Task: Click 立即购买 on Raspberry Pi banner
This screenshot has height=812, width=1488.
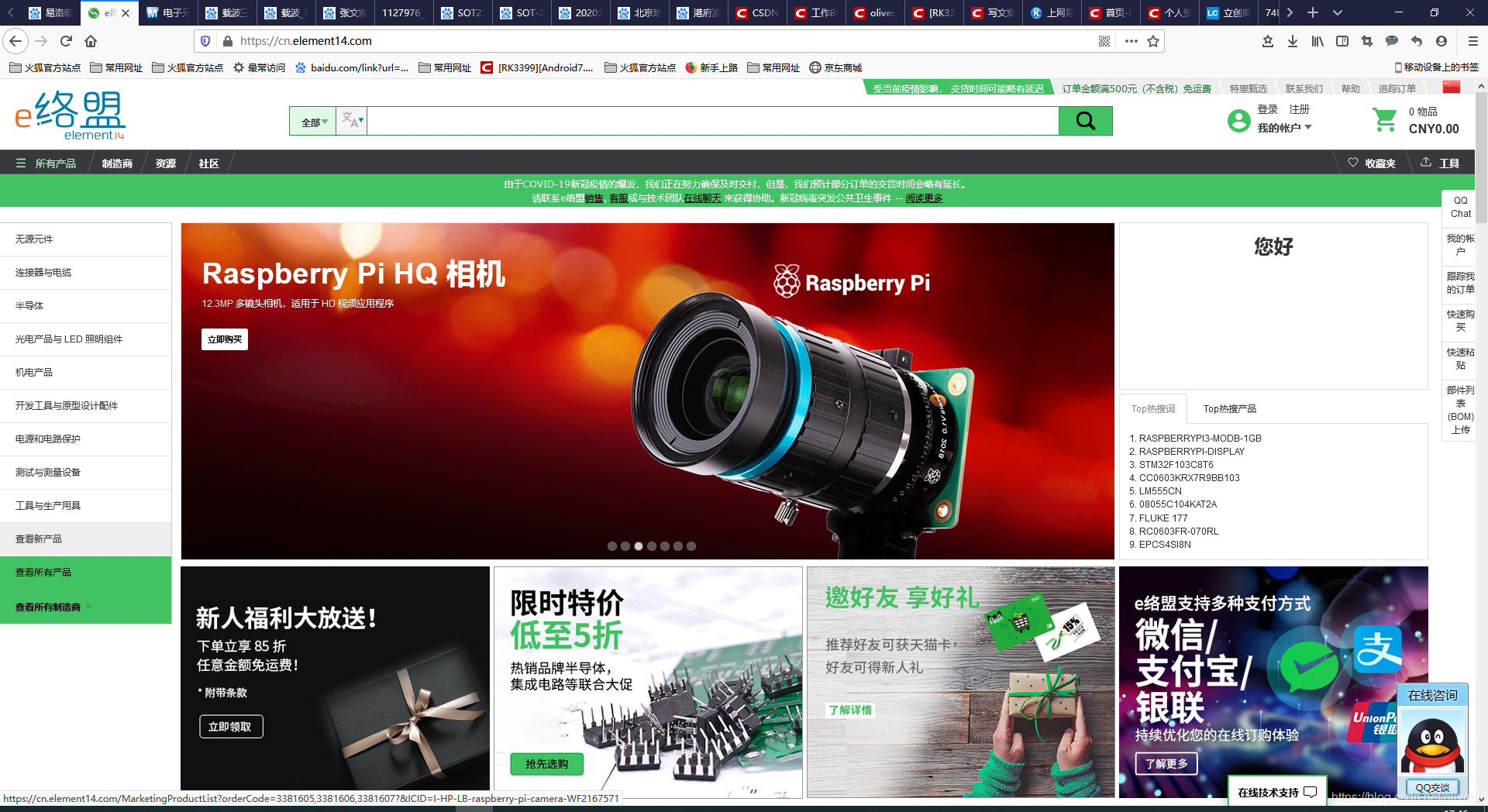Action: point(225,339)
